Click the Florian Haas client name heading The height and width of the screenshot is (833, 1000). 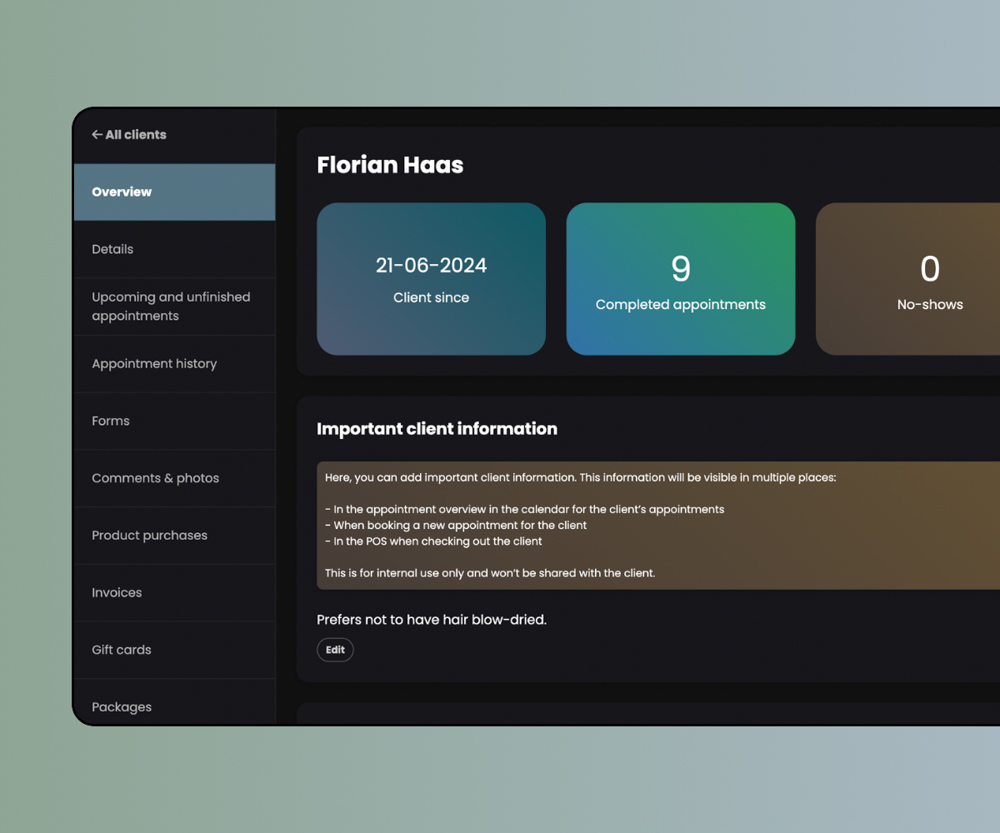tap(390, 165)
